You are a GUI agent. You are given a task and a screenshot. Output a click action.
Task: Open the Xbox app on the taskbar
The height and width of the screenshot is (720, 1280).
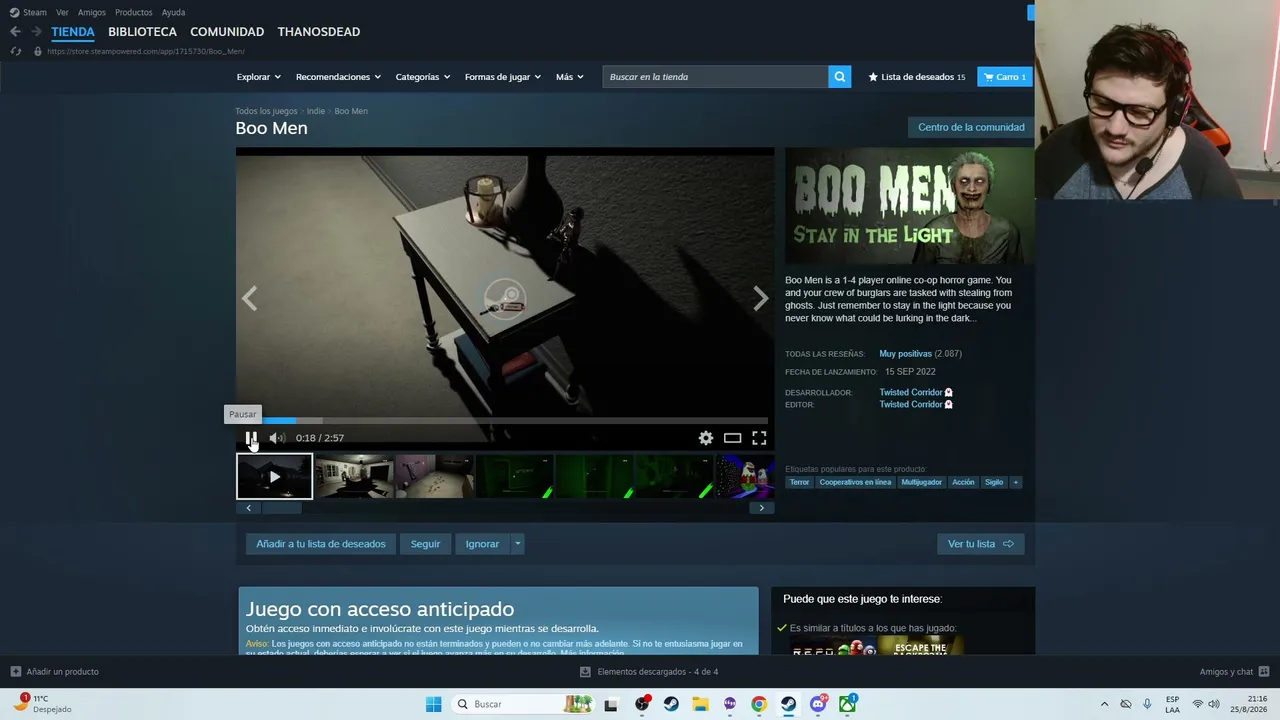847,704
